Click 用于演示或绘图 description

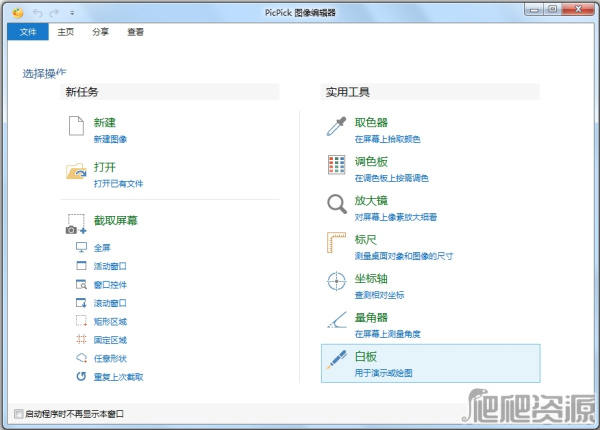(x=383, y=373)
